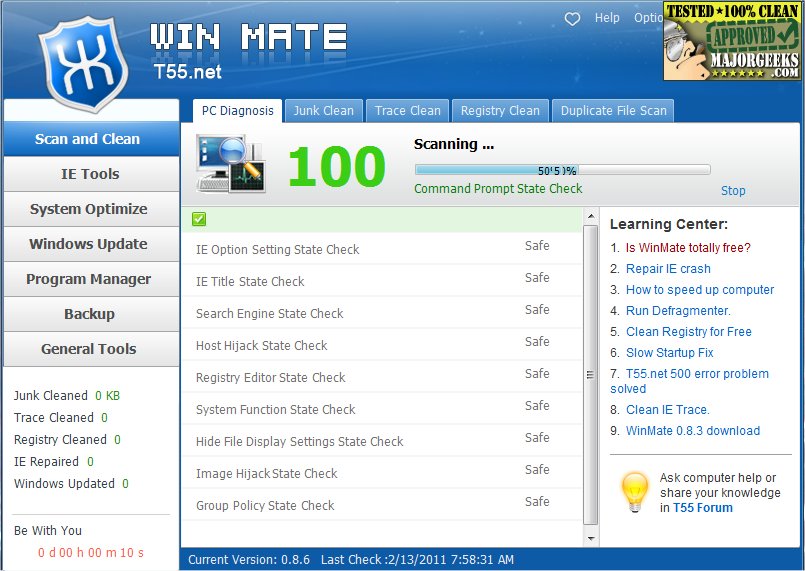Open 'Is WinMate totally free?' link
The width and height of the screenshot is (805, 571).
click(688, 248)
